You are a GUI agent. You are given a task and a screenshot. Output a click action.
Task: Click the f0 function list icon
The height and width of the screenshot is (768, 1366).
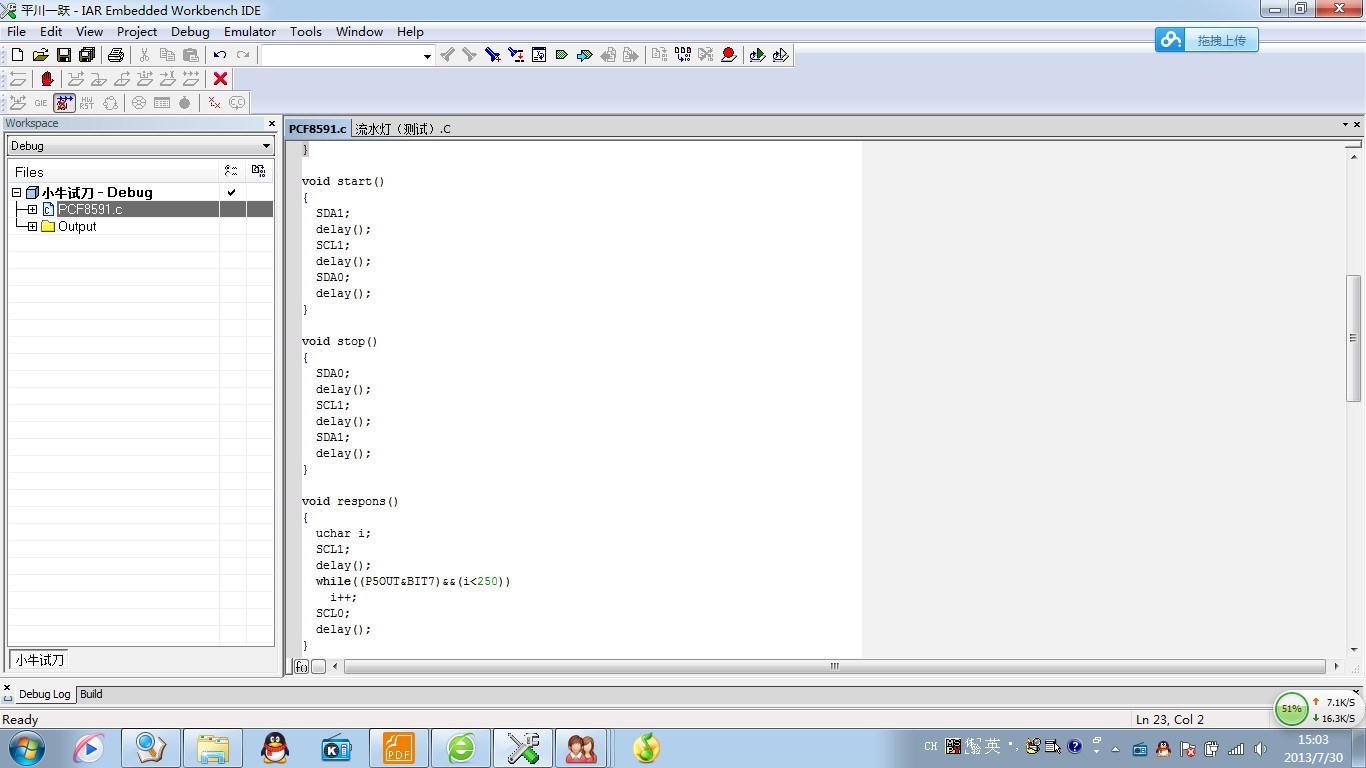click(x=301, y=667)
